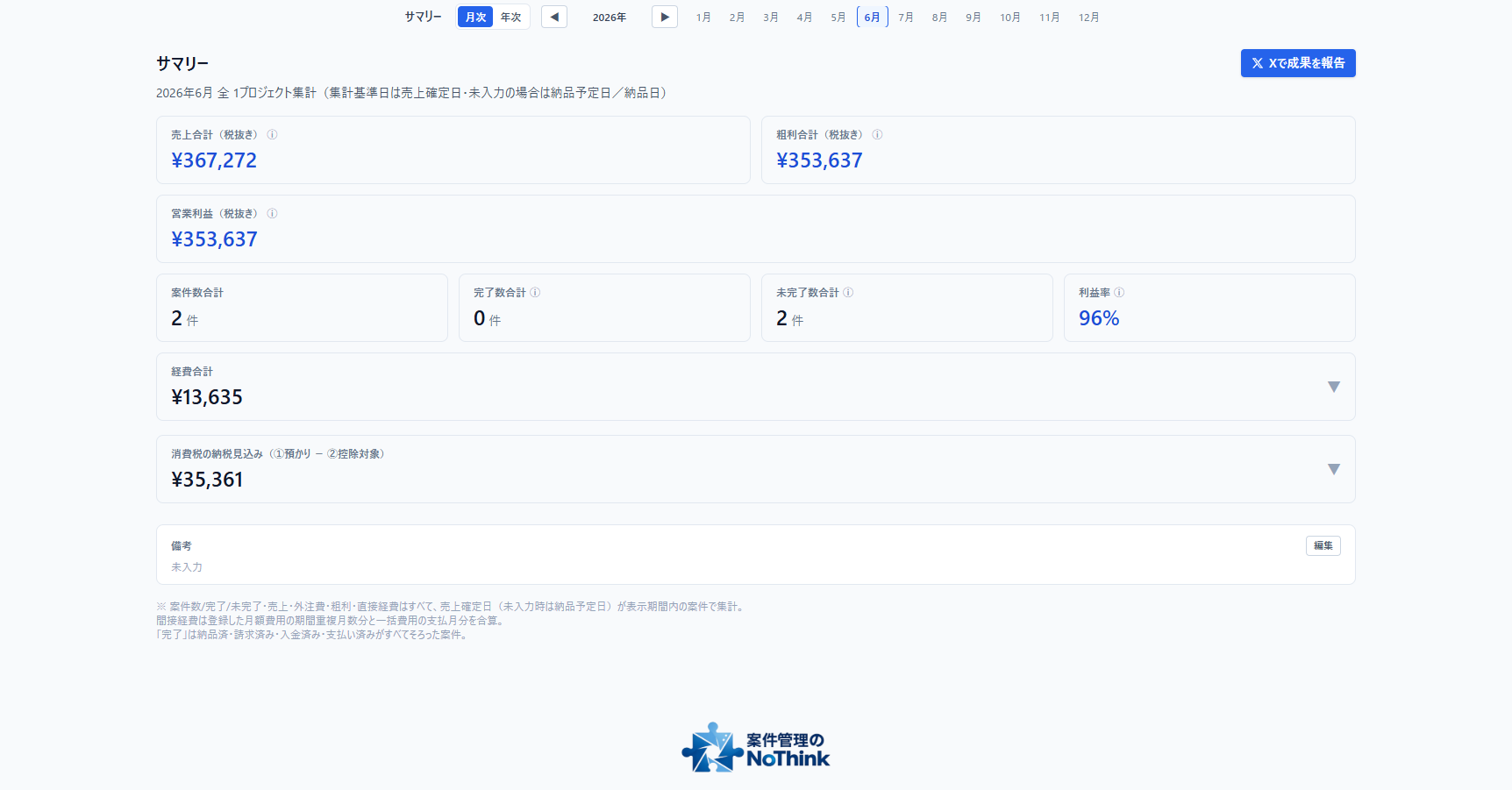The image size is (1512, 790).
Task: Select the 10月 tab
Action: click(x=1010, y=18)
